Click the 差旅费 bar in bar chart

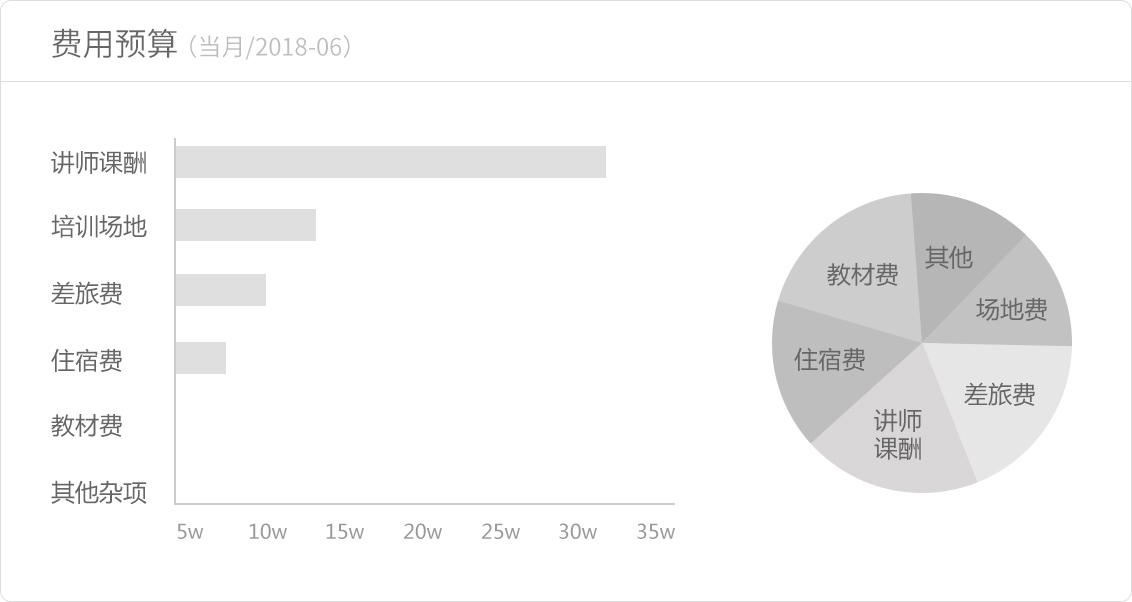click(221, 290)
